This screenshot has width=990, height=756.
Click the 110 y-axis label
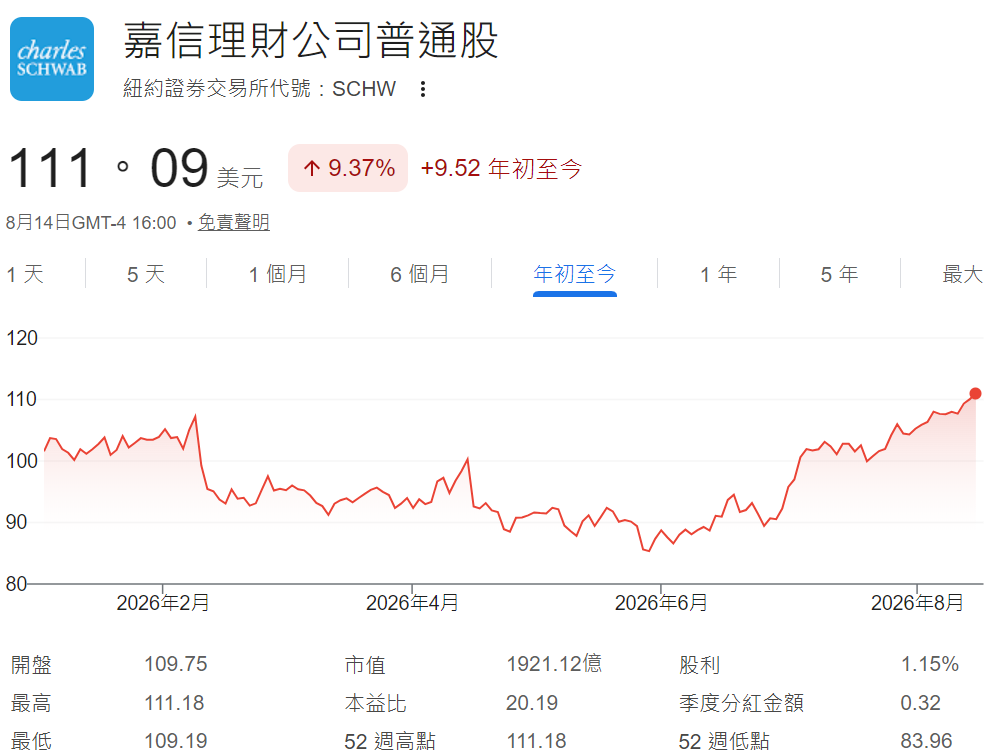tap(21, 399)
